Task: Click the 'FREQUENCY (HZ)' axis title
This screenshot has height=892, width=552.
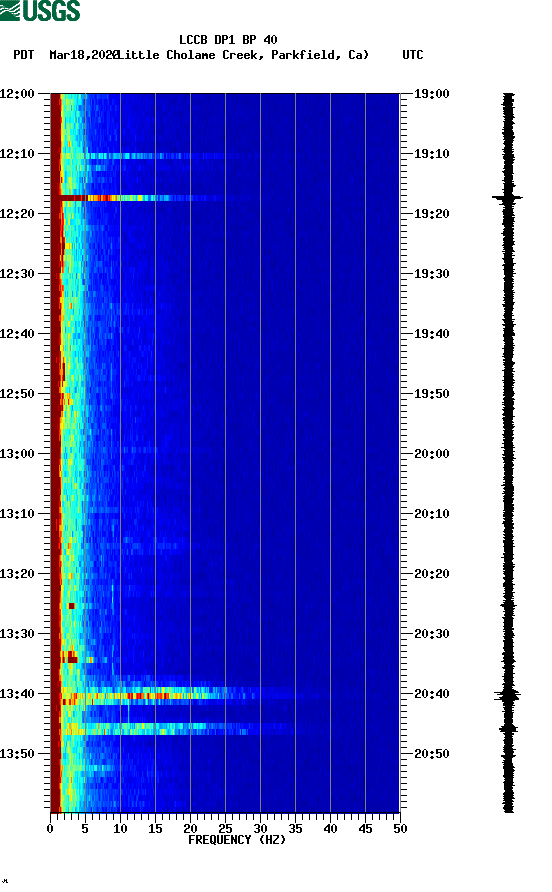Action: 237,840
